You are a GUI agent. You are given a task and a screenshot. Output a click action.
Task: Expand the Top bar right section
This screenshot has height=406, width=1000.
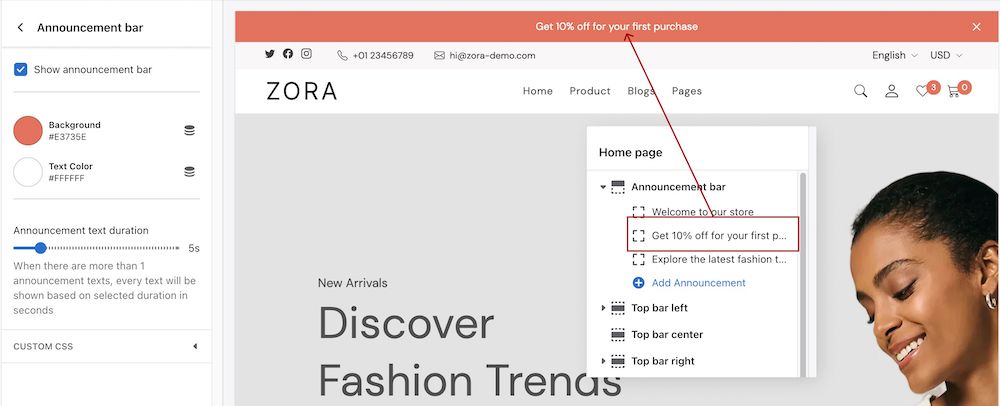(603, 361)
